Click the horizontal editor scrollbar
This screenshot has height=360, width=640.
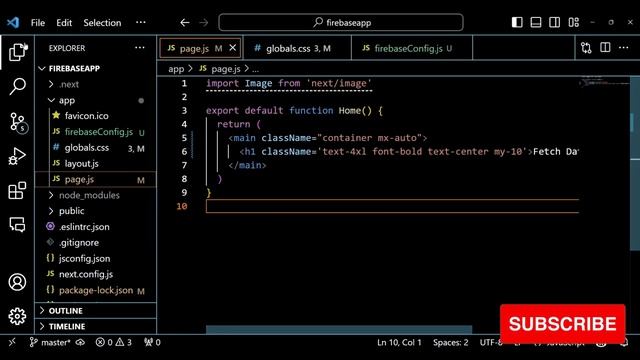click(x=339, y=329)
